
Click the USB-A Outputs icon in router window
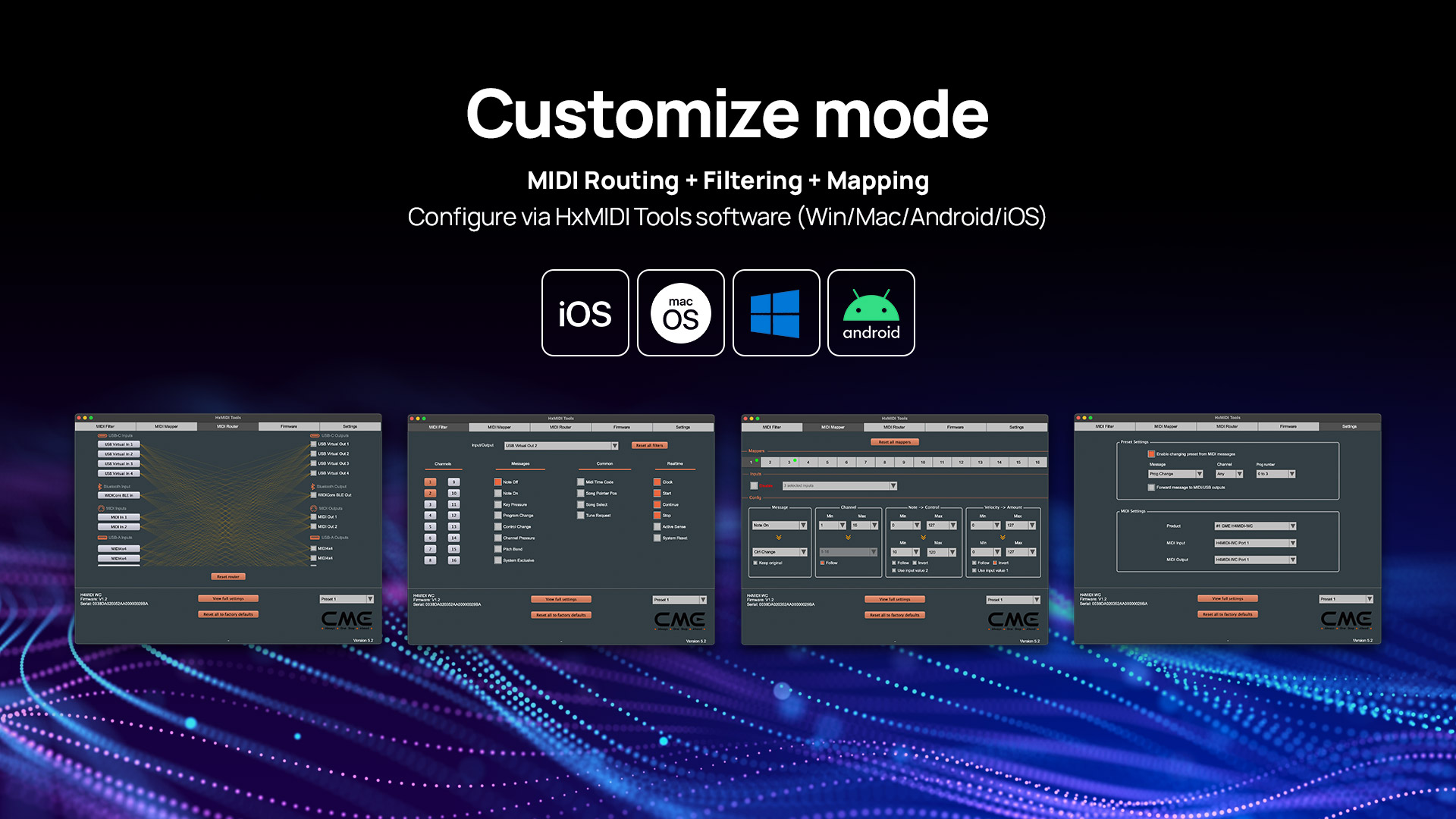click(315, 537)
